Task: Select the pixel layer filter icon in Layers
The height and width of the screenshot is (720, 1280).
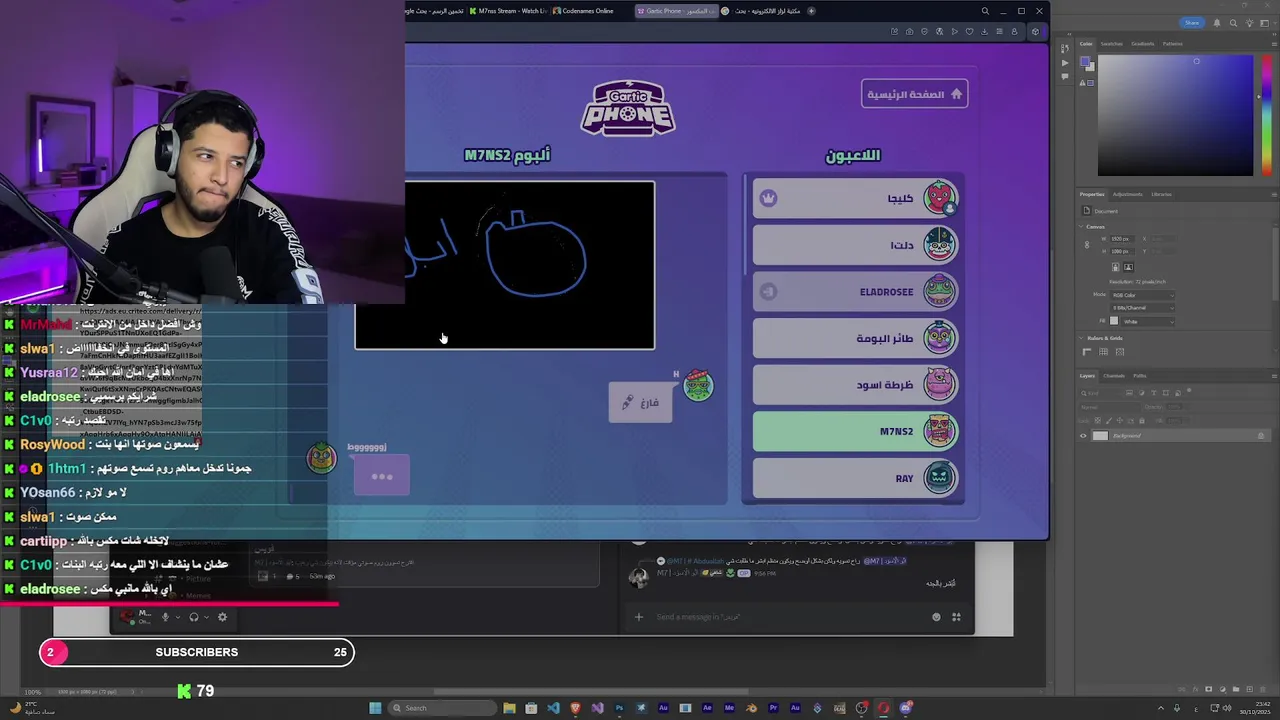Action: [1129, 393]
